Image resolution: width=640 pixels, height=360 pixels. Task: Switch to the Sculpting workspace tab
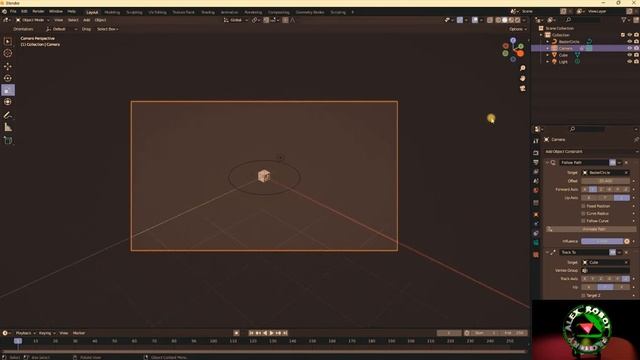(x=134, y=12)
